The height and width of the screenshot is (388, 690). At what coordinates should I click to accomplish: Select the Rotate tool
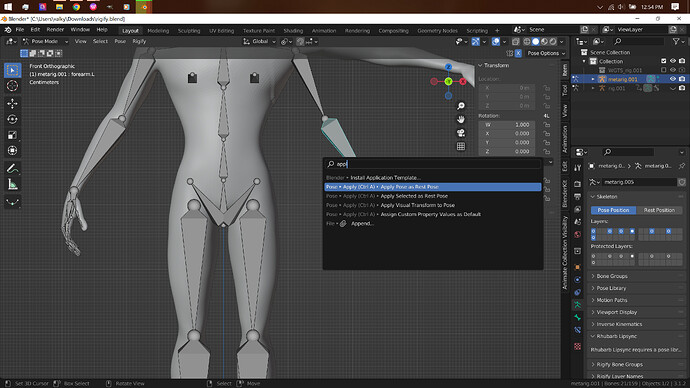pyautogui.click(x=12, y=119)
